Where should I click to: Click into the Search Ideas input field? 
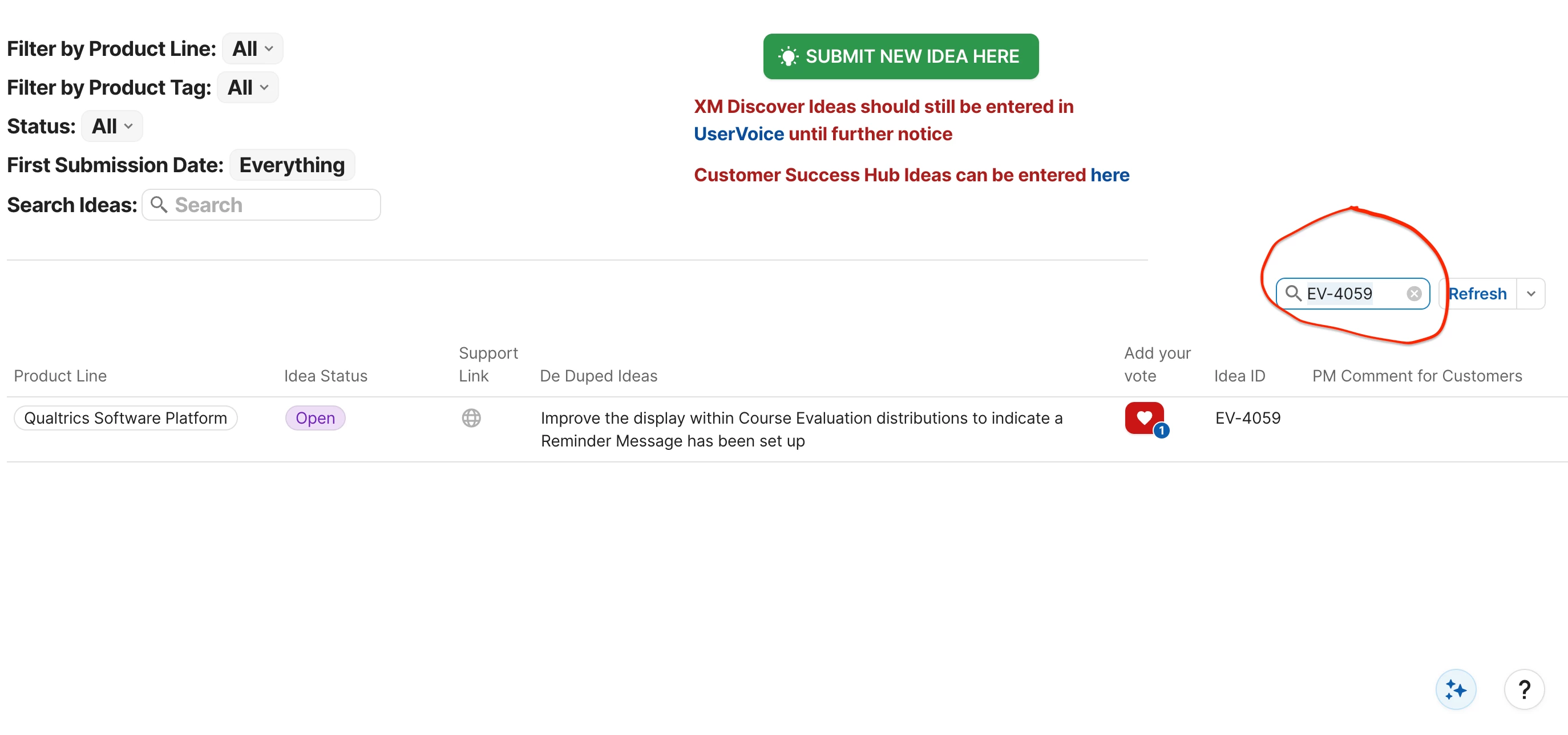point(261,205)
